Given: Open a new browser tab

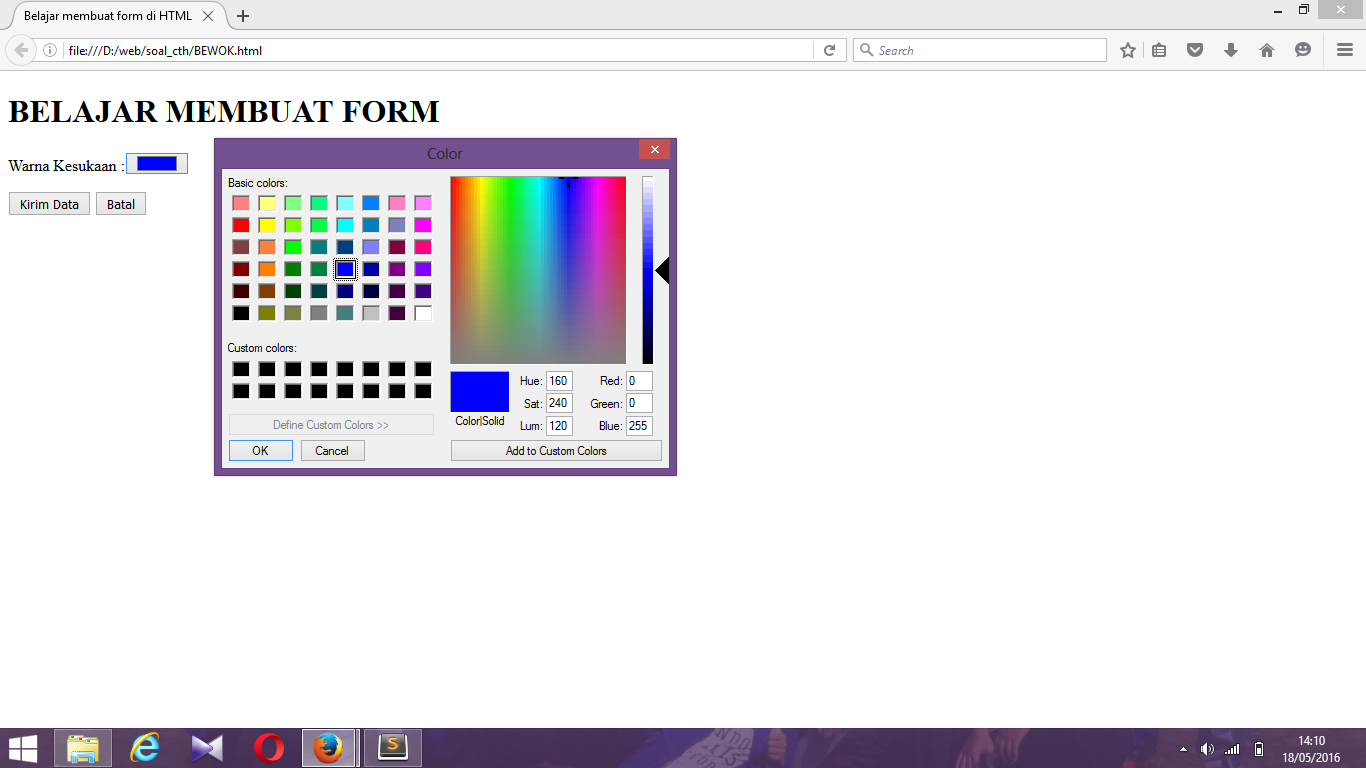Looking at the screenshot, I should [242, 16].
